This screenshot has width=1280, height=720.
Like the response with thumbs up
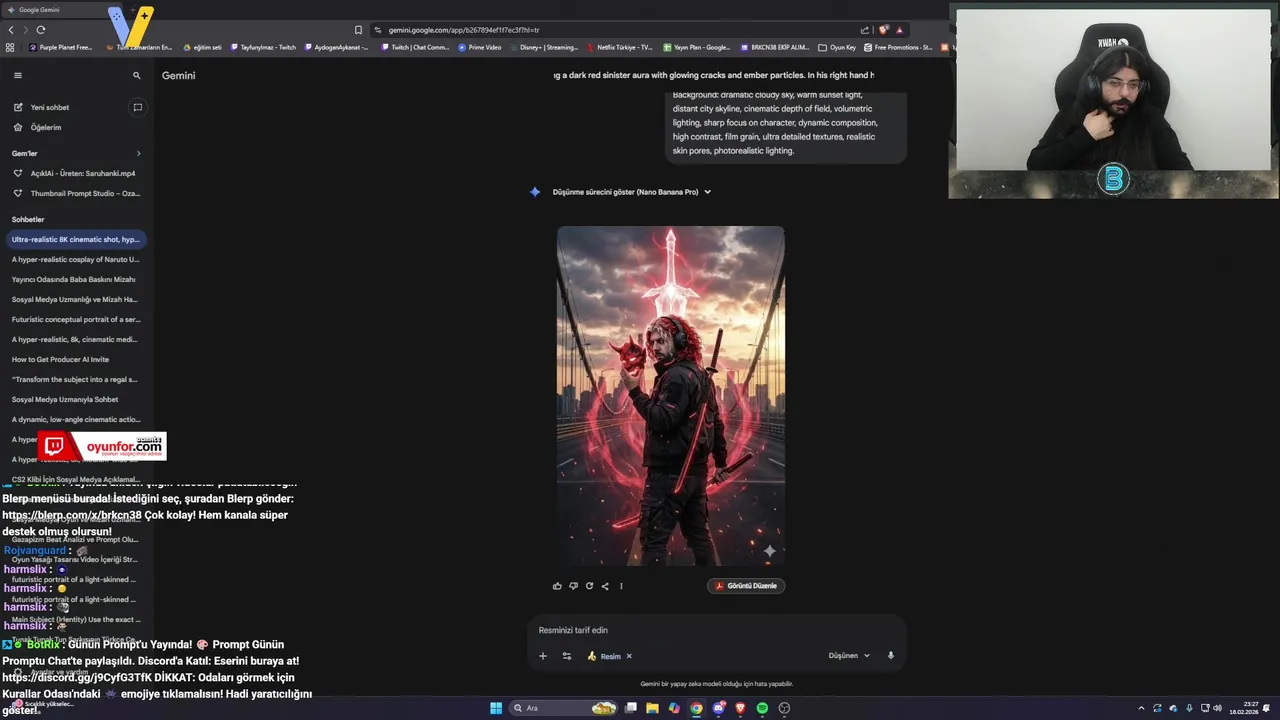pos(557,586)
